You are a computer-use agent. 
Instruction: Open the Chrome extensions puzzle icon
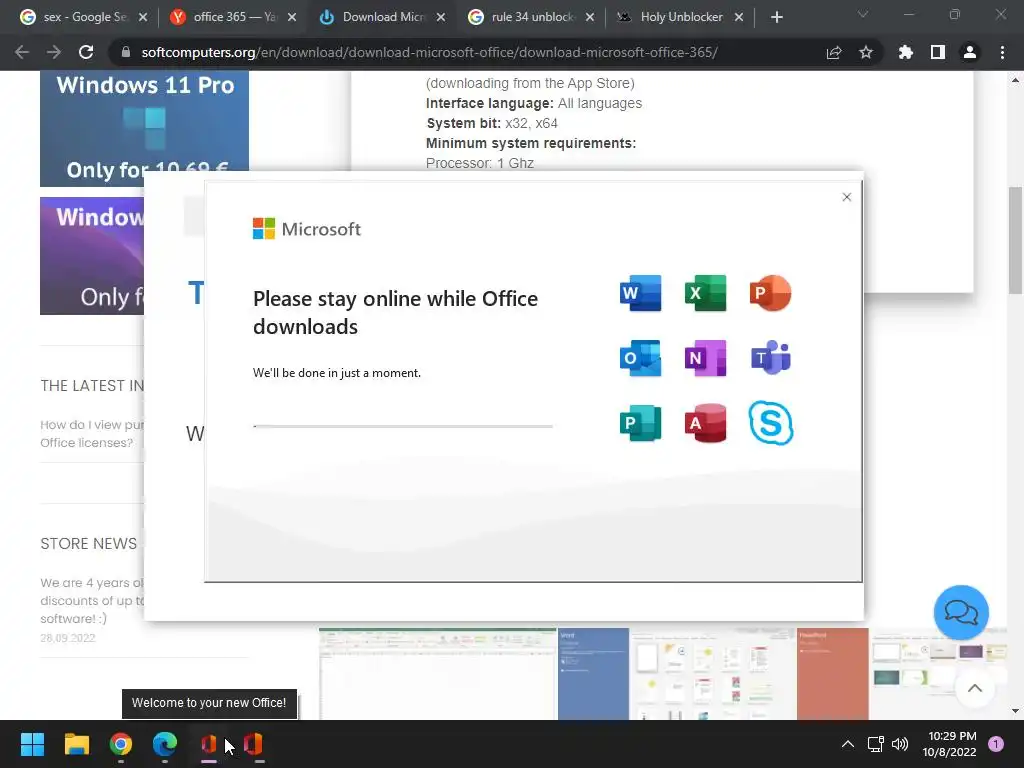point(905,52)
